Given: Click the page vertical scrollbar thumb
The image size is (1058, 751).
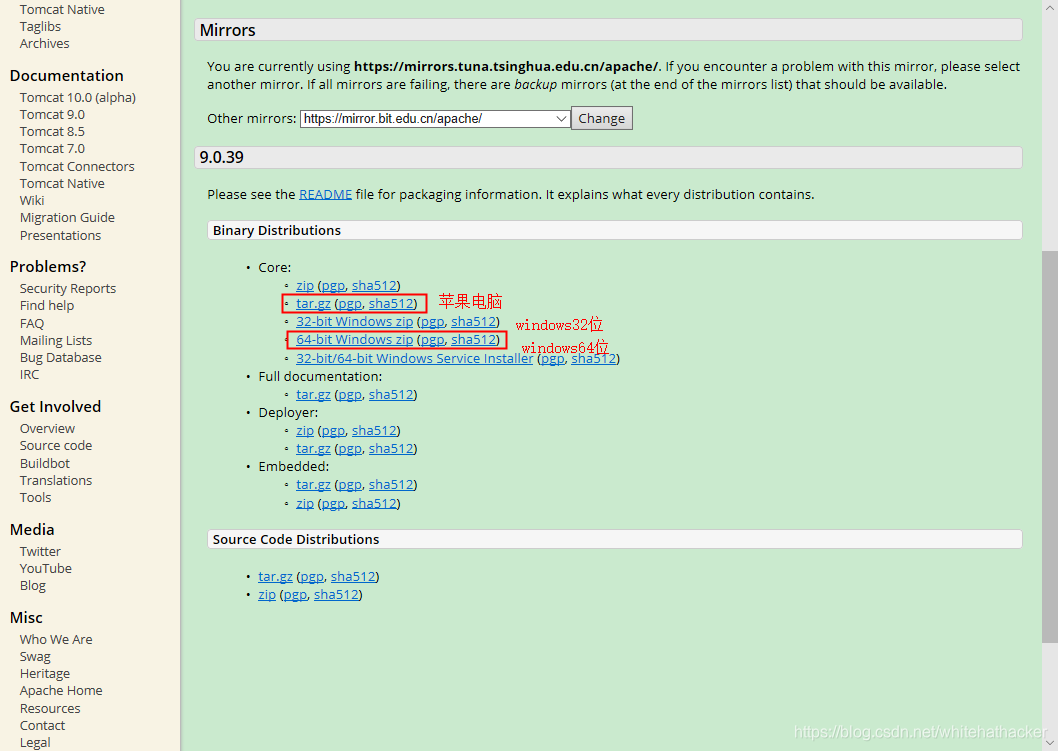Looking at the screenshot, I should point(1049,446).
